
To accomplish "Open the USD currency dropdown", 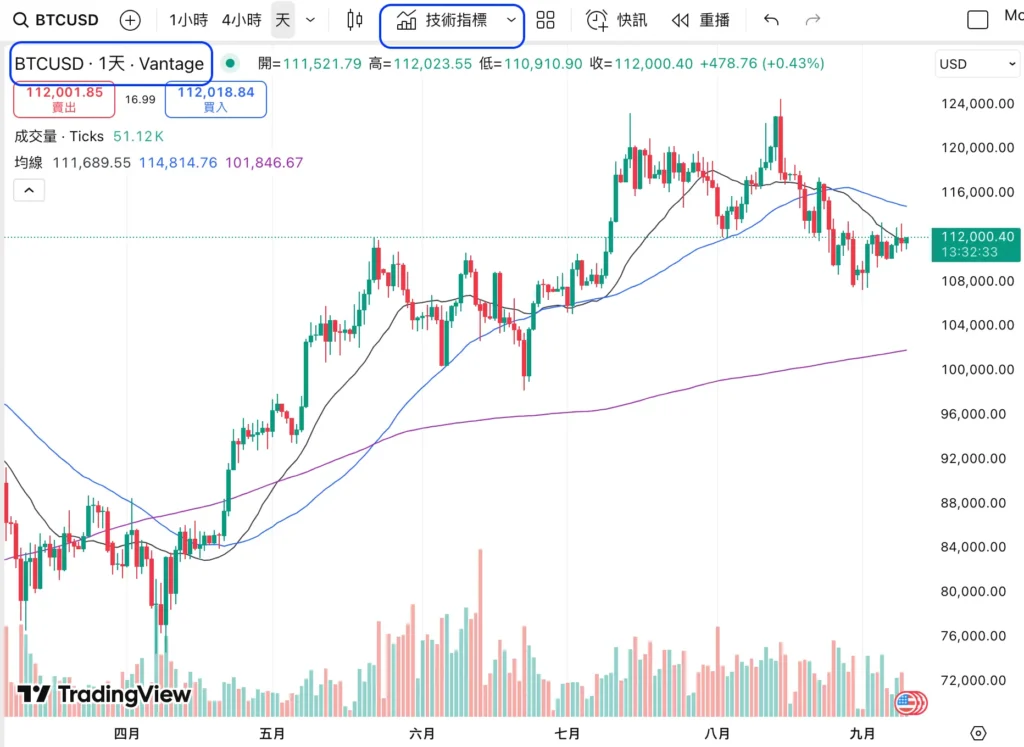I will tap(975, 63).
